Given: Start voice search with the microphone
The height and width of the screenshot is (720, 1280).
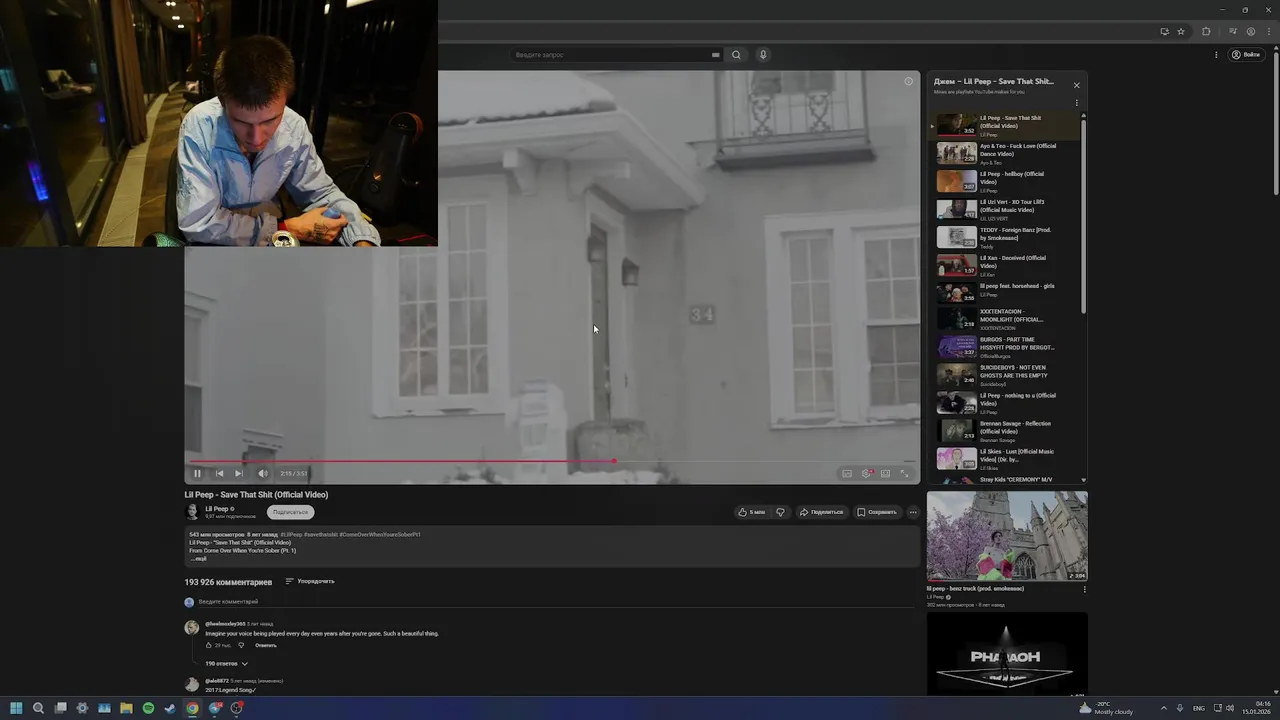Looking at the screenshot, I should point(763,55).
